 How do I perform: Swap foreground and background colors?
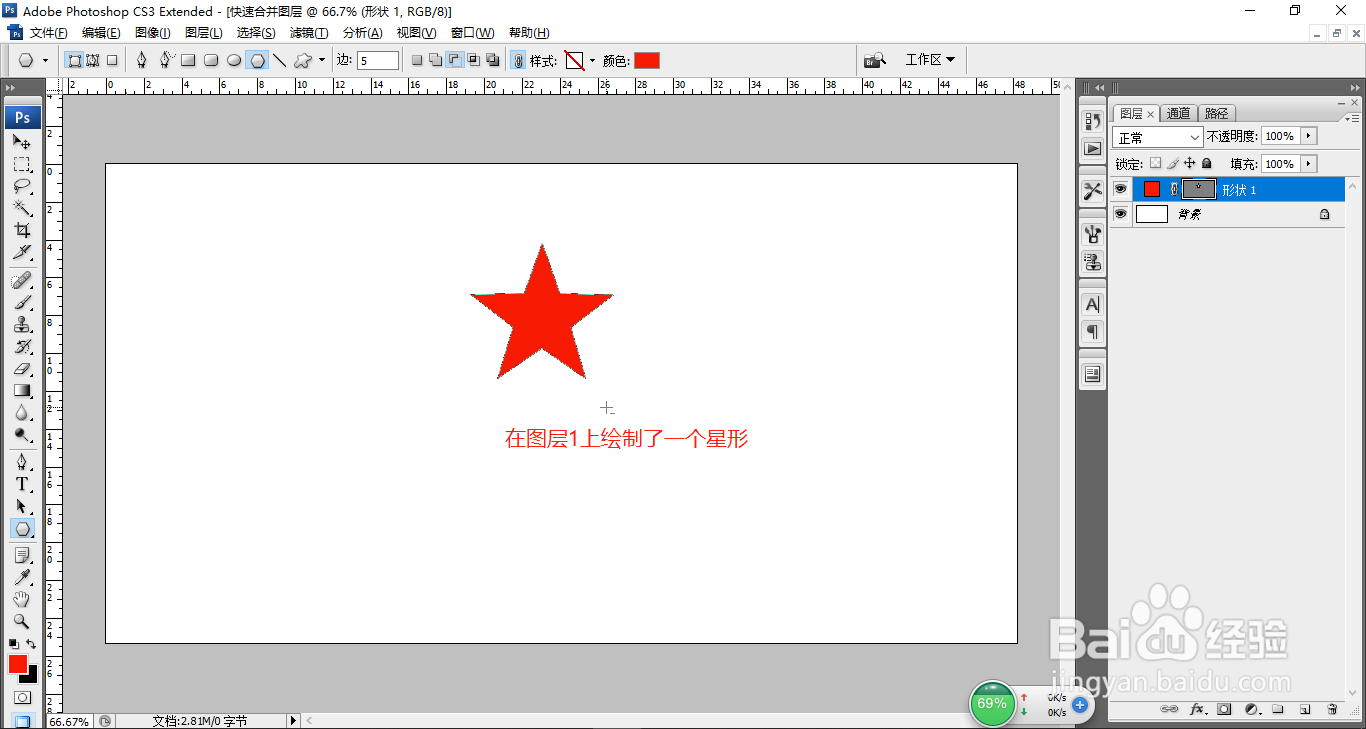[32, 644]
